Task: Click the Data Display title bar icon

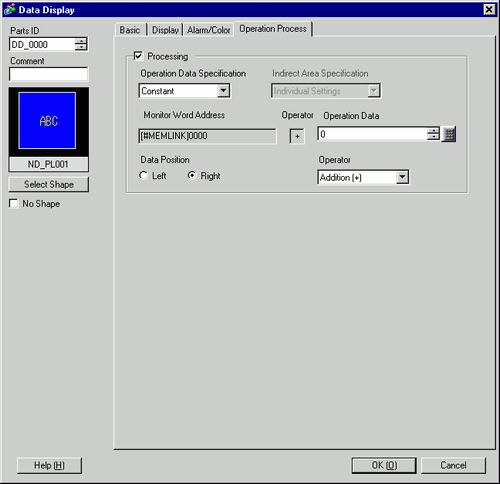Action: 10,10
